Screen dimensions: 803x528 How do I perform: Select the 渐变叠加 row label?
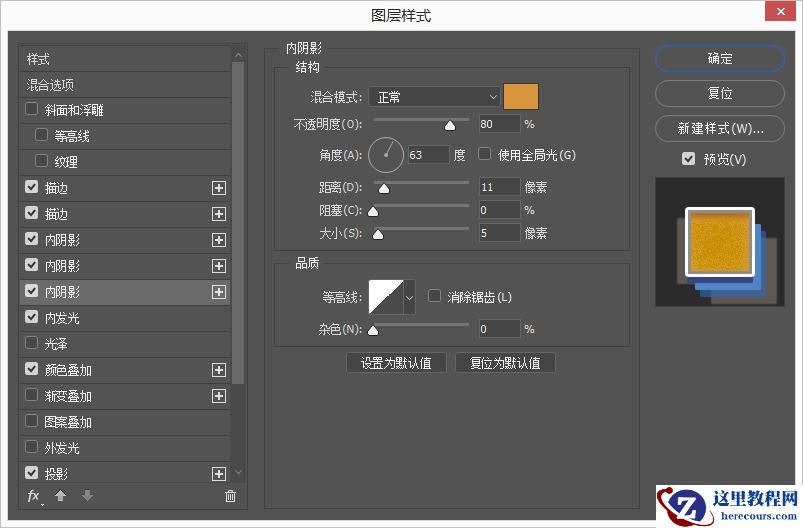coord(68,396)
